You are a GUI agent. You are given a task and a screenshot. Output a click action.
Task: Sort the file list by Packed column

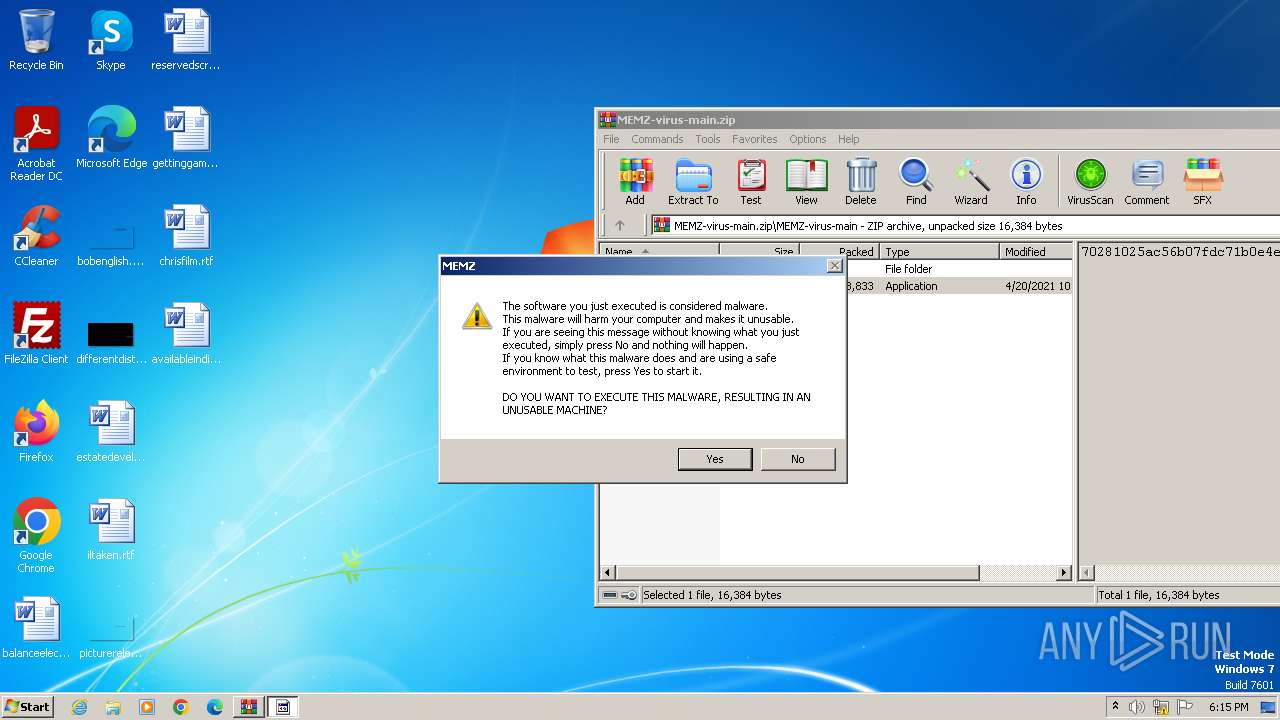coord(839,252)
